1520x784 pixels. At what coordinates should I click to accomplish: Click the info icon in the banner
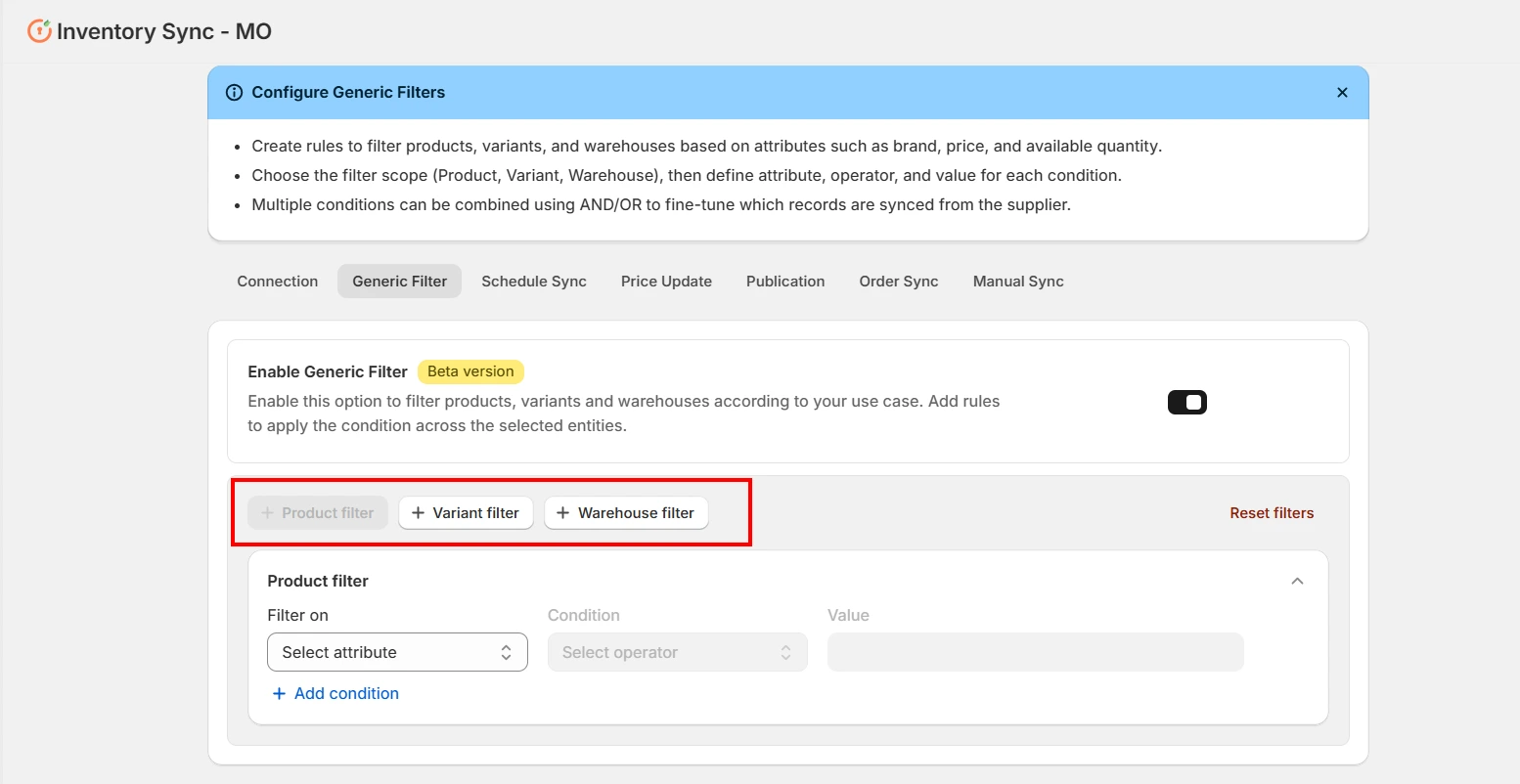[x=234, y=92]
